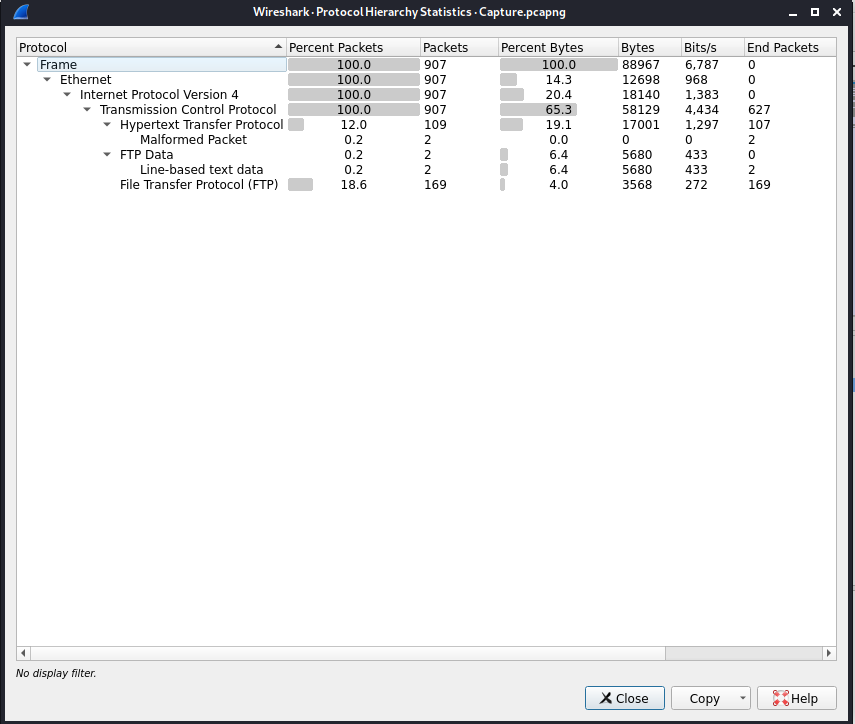The width and height of the screenshot is (855, 724).
Task: Collapse the Hypertext Transfer Protocol node
Action: tap(107, 124)
